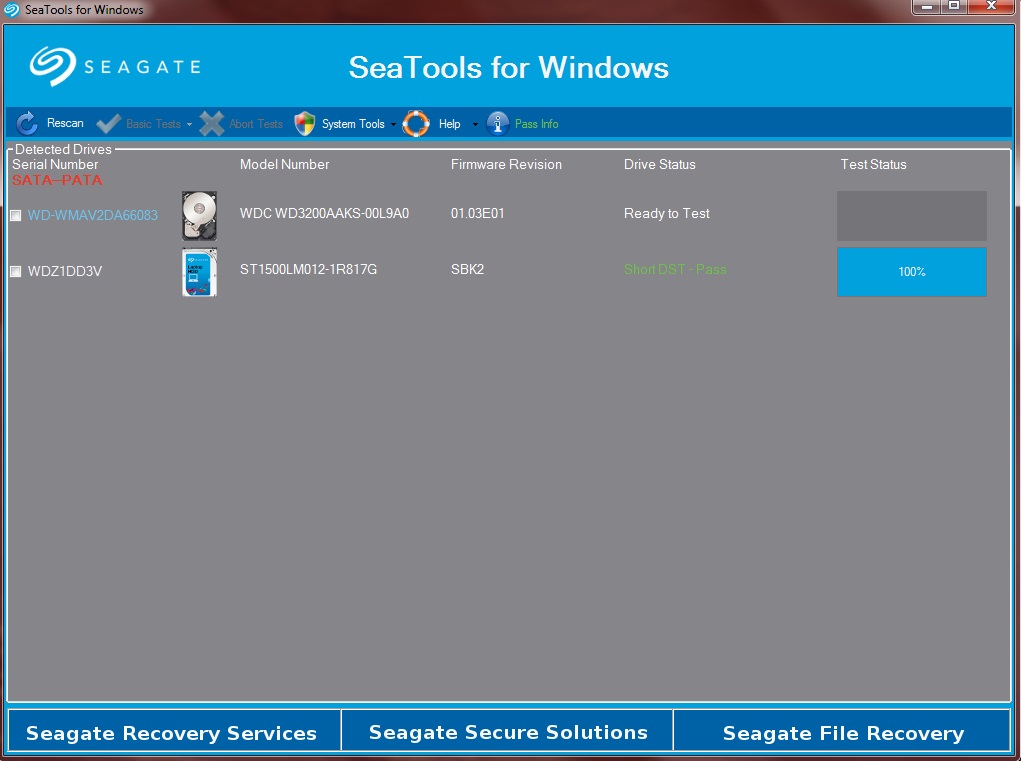Viewport: 1021px width, 761px height.
Task: Expand the Help dropdown arrow
Action: pyautogui.click(x=475, y=125)
